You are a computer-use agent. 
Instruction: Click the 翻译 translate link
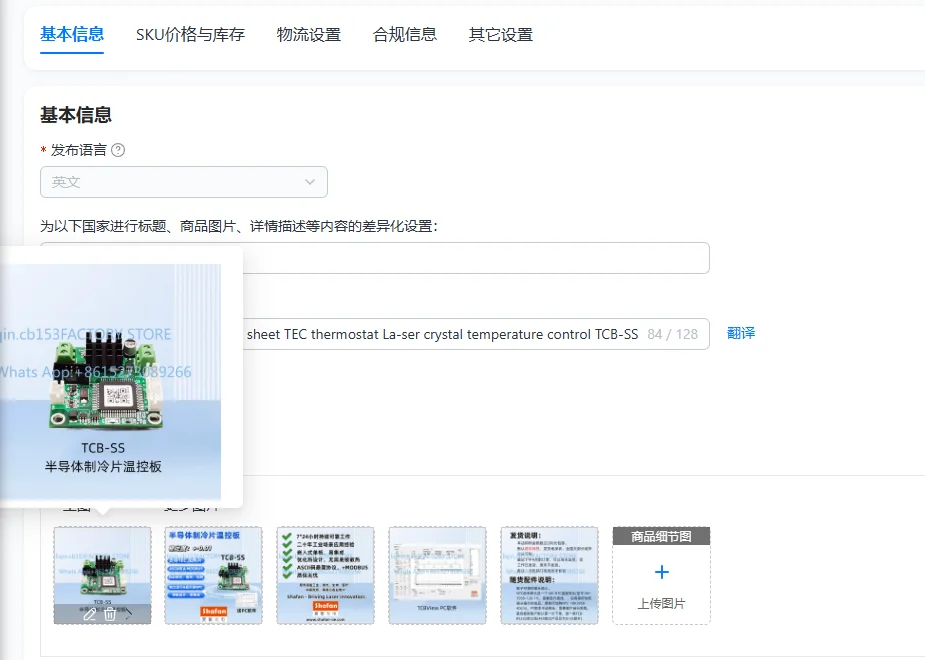(x=741, y=333)
